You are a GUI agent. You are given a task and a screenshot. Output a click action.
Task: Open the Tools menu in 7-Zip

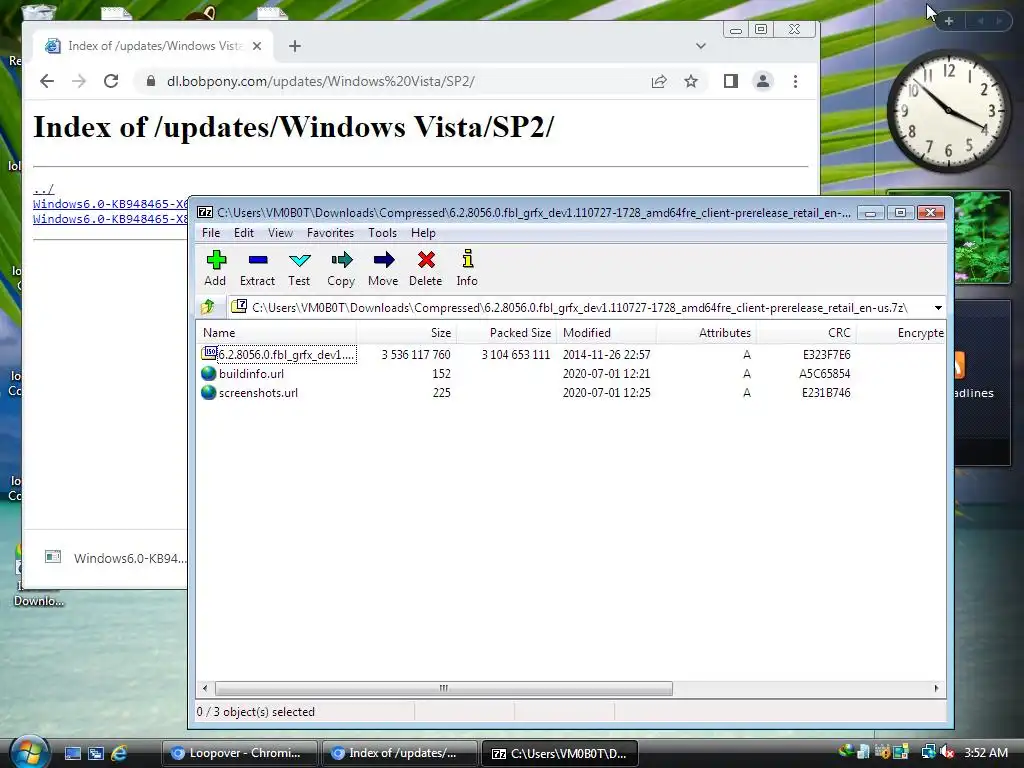coord(382,232)
